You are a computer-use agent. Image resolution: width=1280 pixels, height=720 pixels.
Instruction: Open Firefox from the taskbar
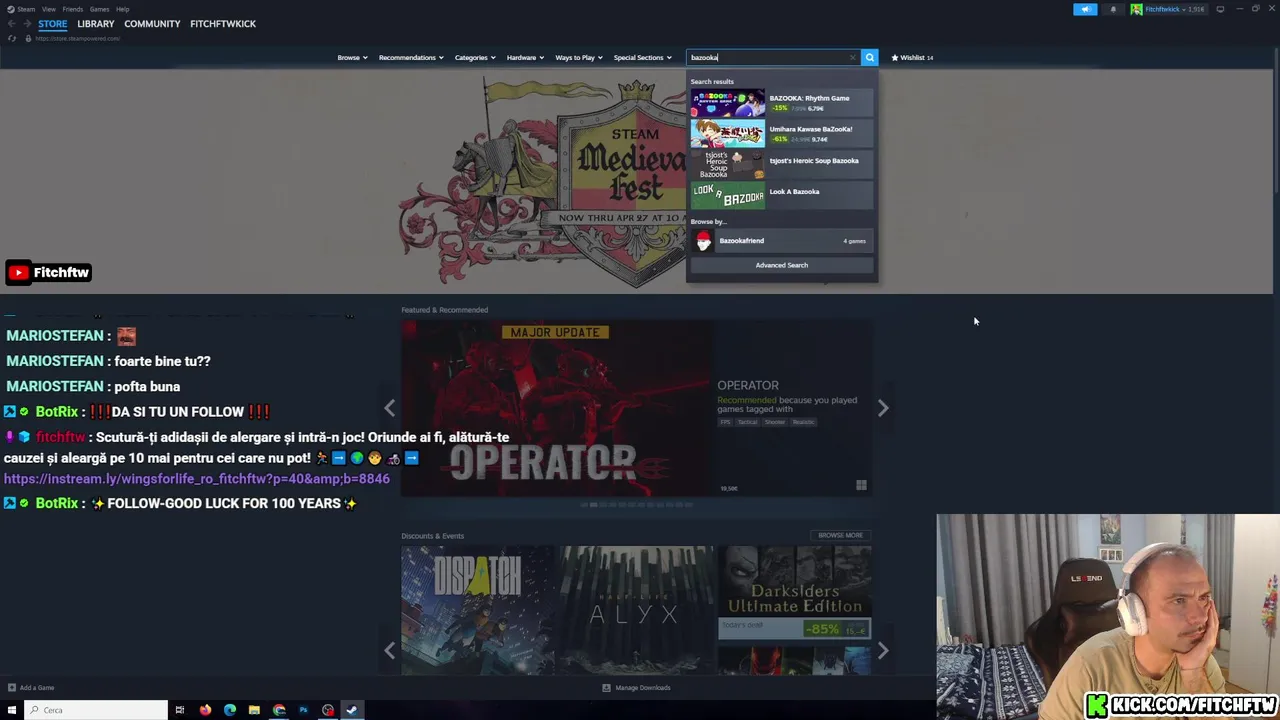click(205, 710)
